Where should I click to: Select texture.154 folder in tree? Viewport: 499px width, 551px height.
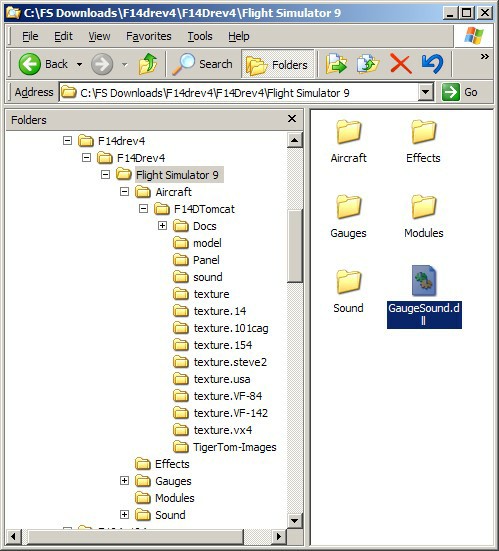pyautogui.click(x=213, y=345)
